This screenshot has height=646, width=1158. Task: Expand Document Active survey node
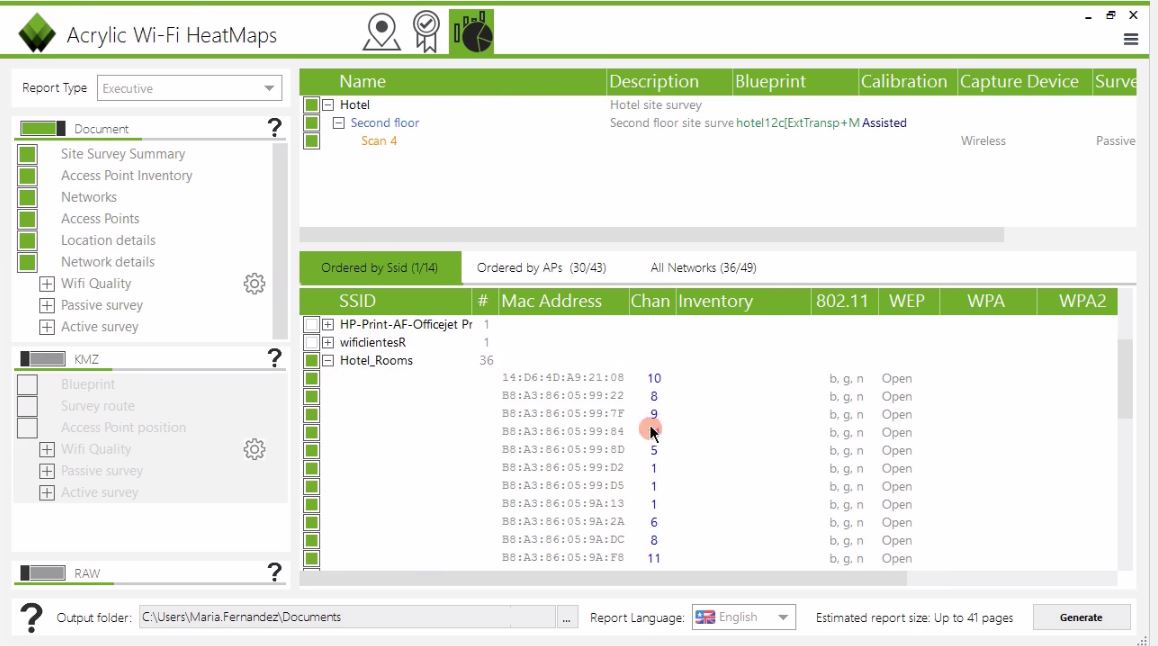pyautogui.click(x=47, y=327)
